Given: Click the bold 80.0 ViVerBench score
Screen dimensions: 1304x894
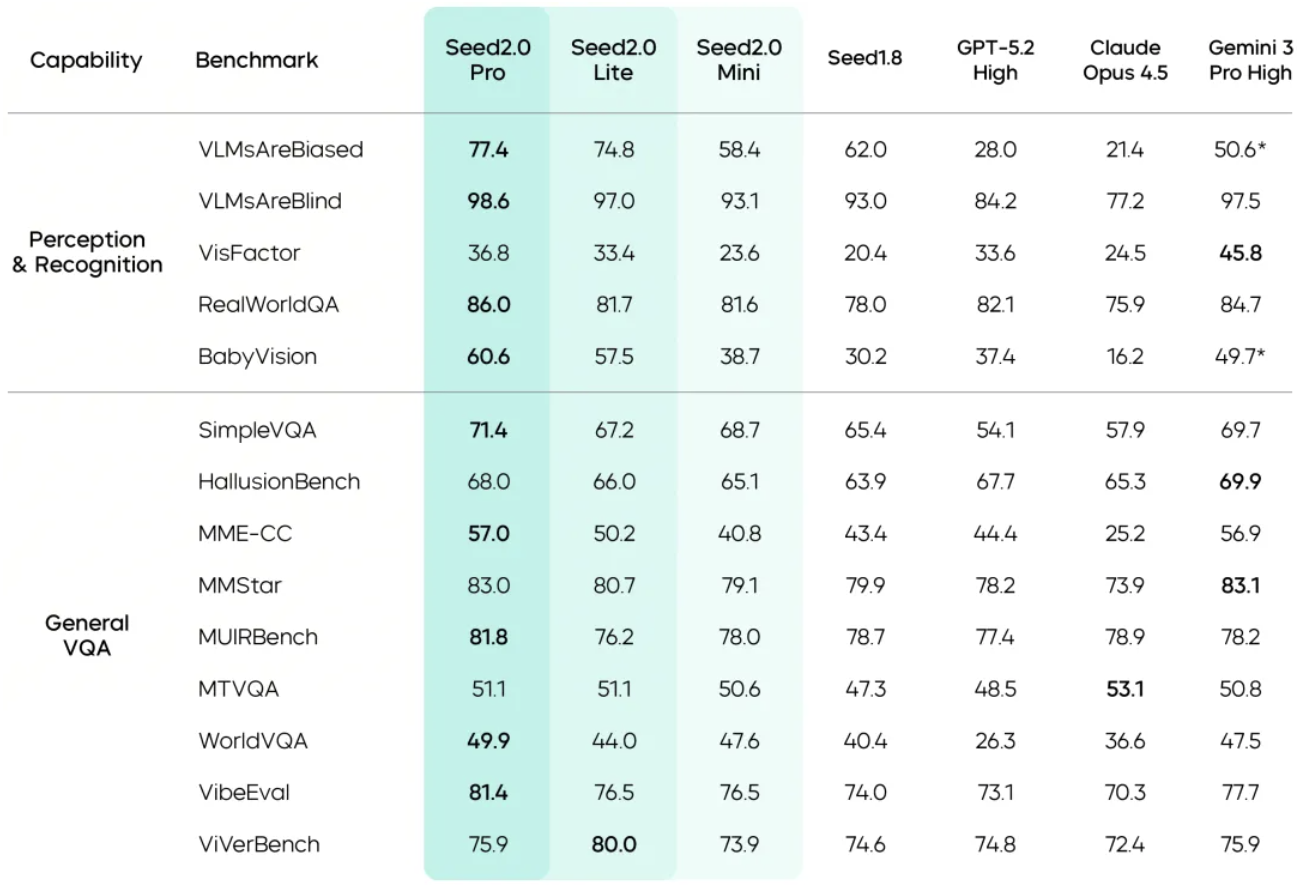Looking at the screenshot, I should tap(613, 844).
